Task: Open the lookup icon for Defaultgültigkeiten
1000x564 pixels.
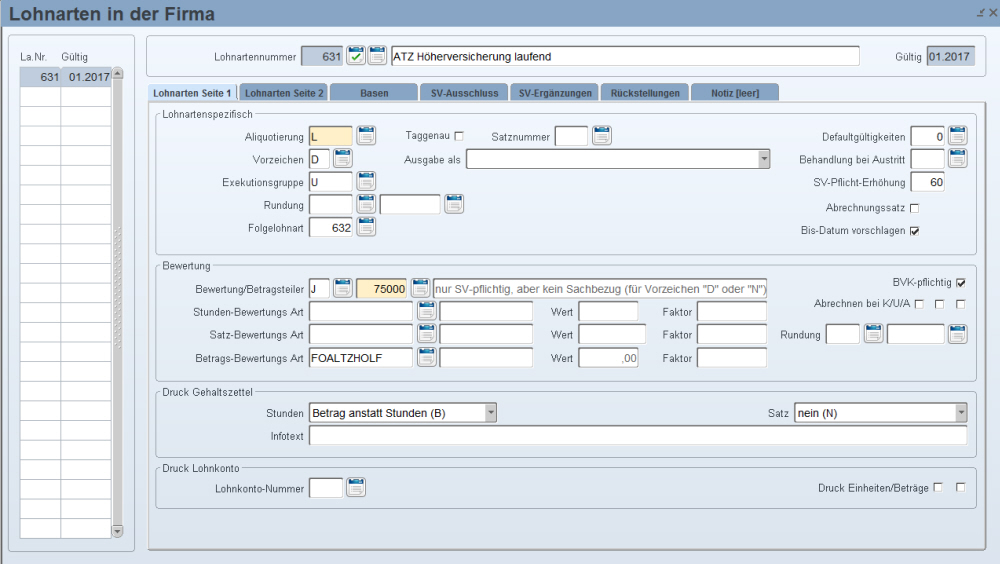Action: click(x=957, y=135)
